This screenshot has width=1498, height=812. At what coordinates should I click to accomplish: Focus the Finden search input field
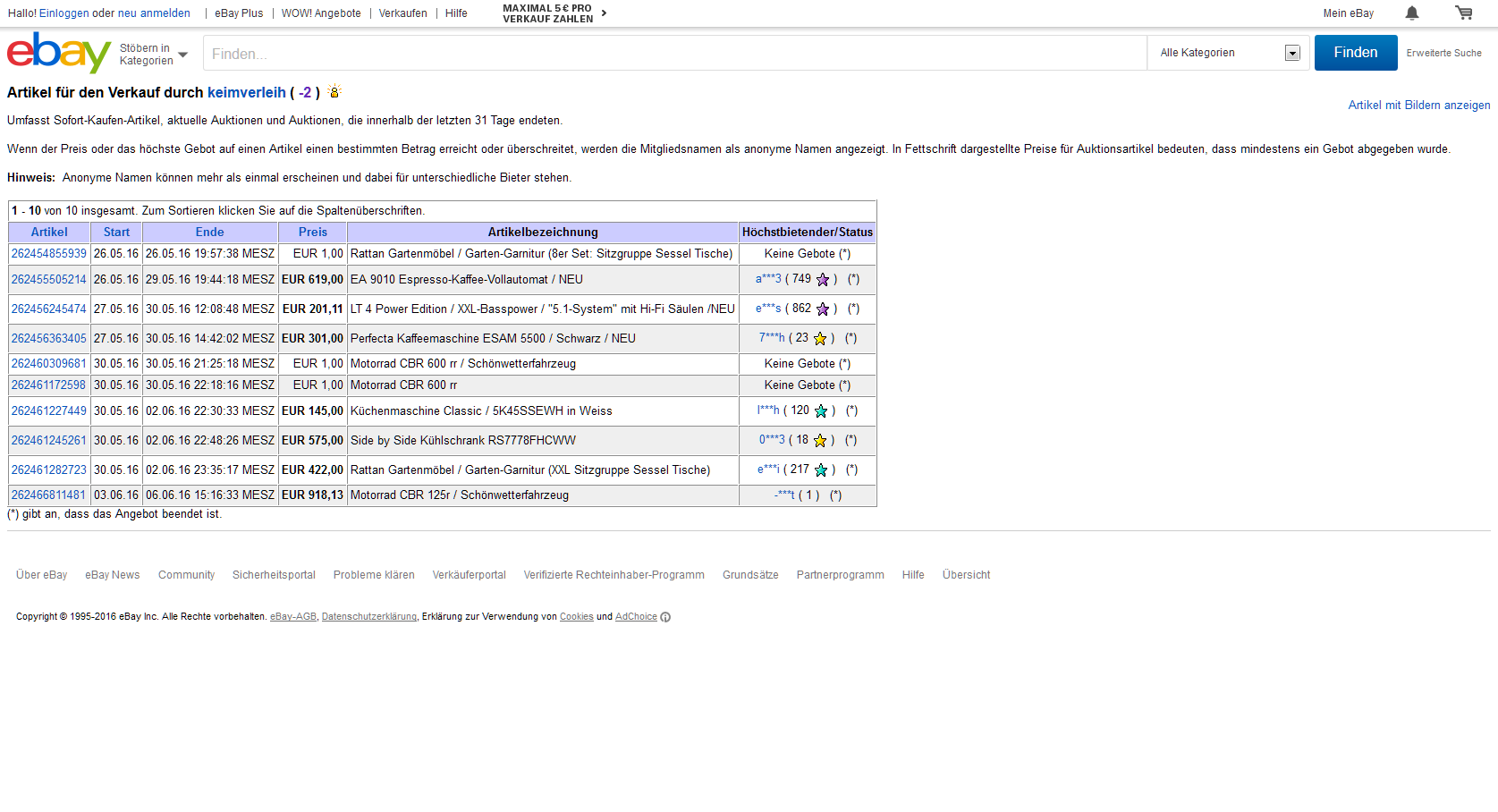[675, 54]
